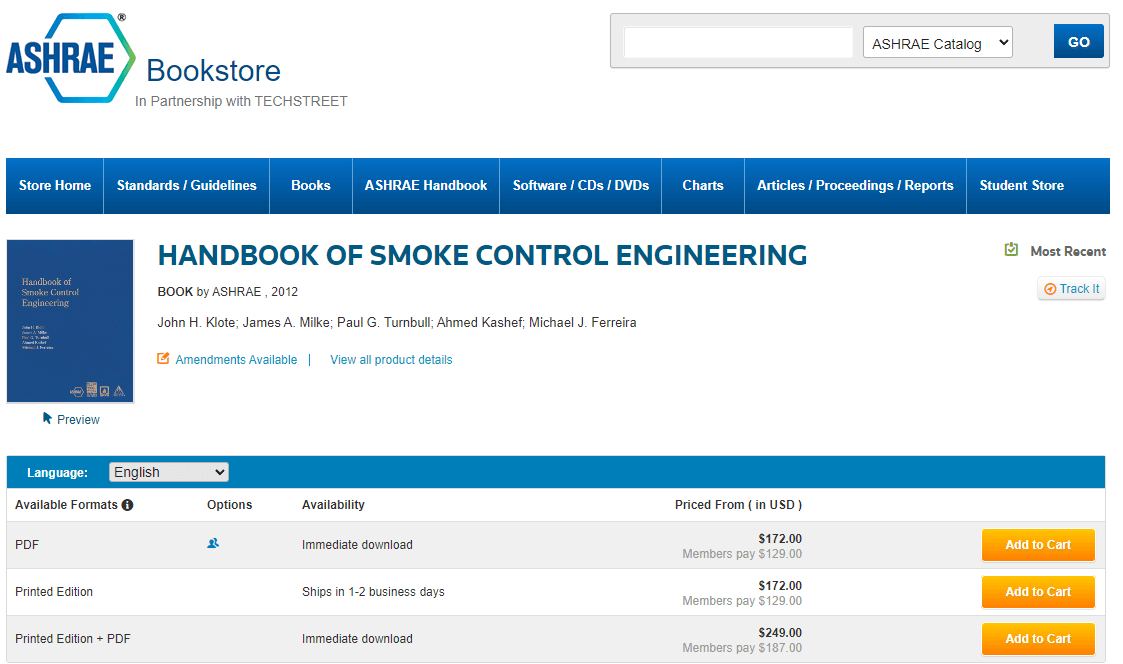The height and width of the screenshot is (664, 1123).
Task: Open the Store Home tab
Action: 54,185
